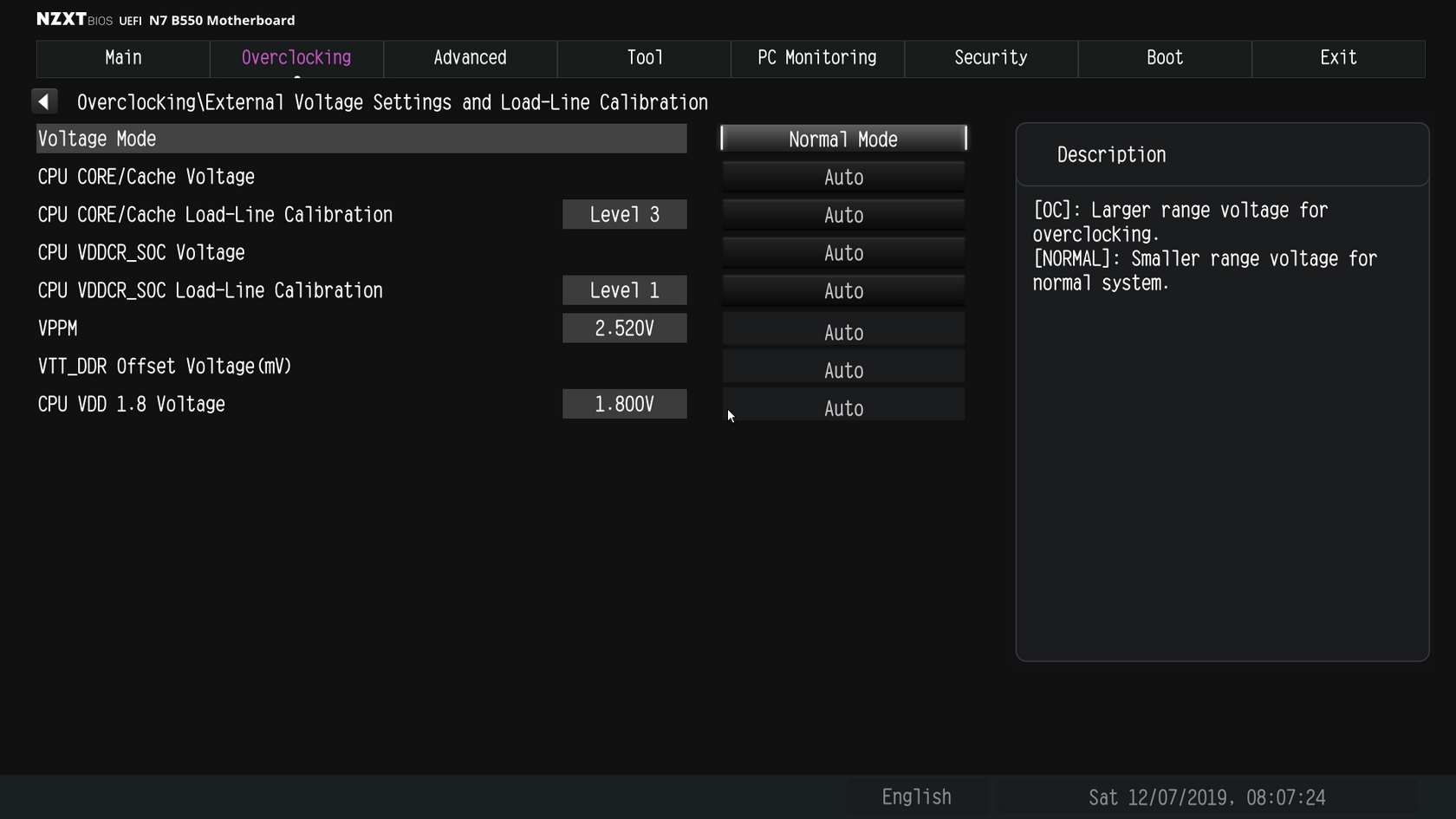Click the 1.800V current value box
Image resolution: width=1456 pixels, height=819 pixels.
coord(625,404)
